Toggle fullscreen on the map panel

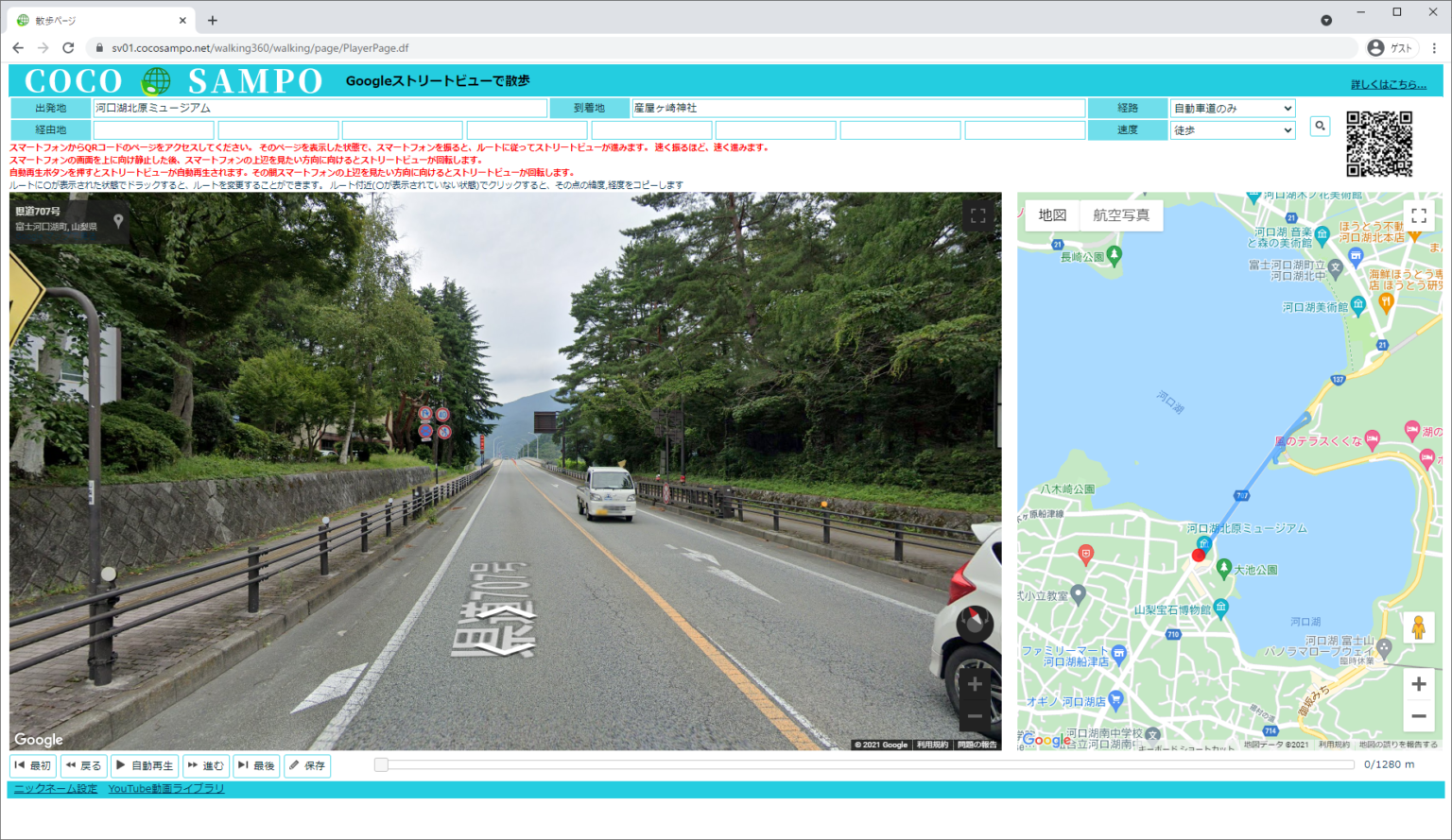click(1418, 215)
